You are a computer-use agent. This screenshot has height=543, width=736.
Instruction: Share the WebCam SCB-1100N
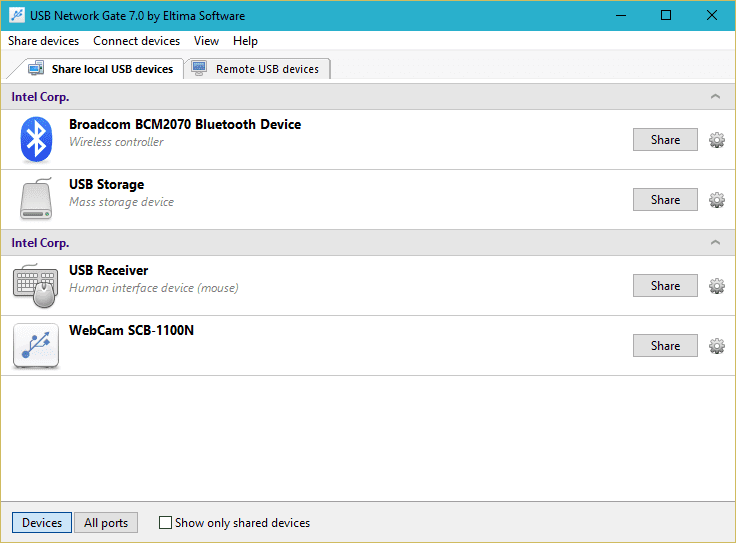(x=665, y=346)
